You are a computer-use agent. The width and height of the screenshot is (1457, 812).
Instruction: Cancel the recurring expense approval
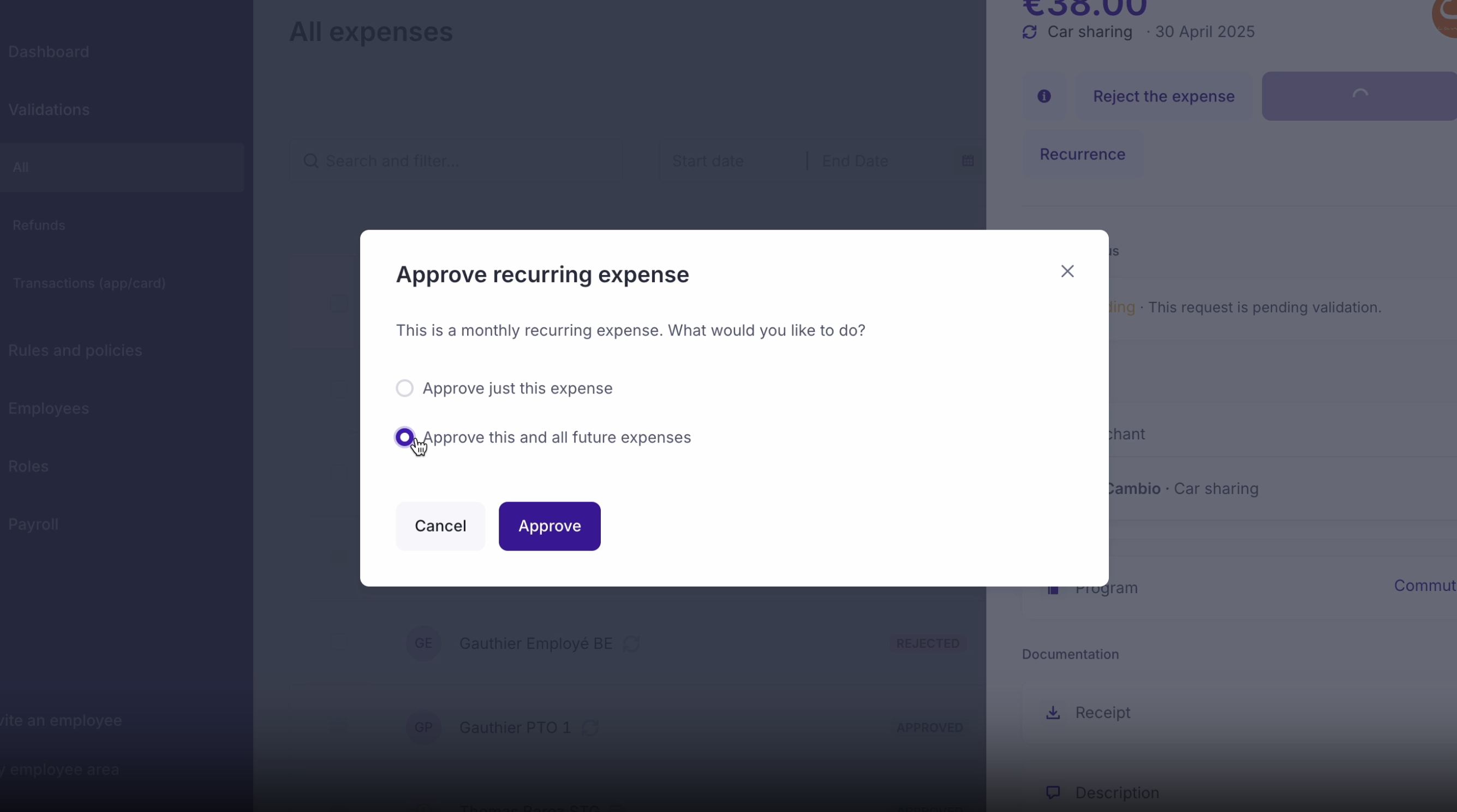(x=440, y=526)
